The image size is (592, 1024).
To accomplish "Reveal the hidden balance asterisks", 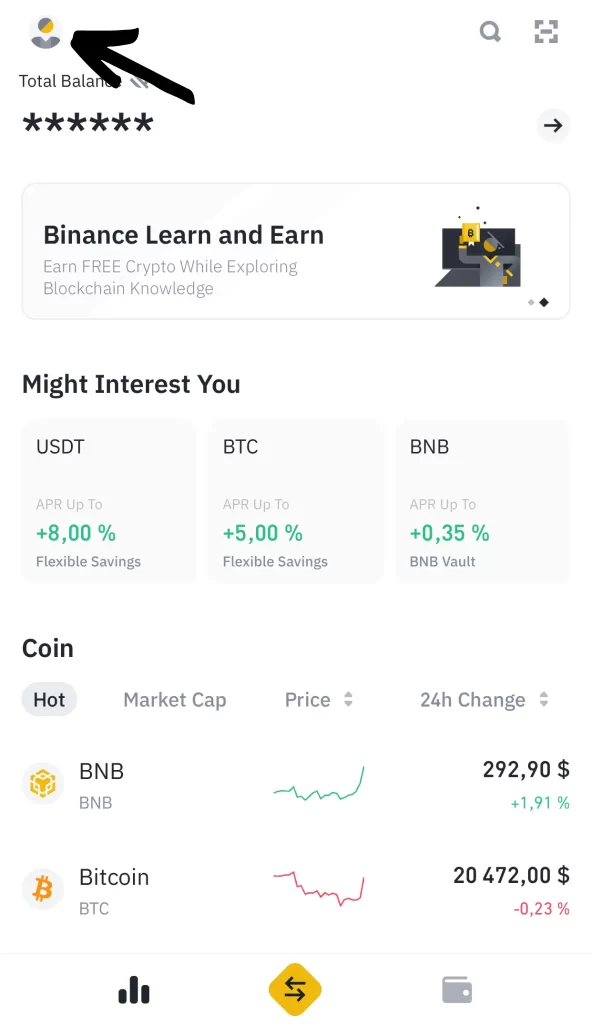I will (x=88, y=124).
